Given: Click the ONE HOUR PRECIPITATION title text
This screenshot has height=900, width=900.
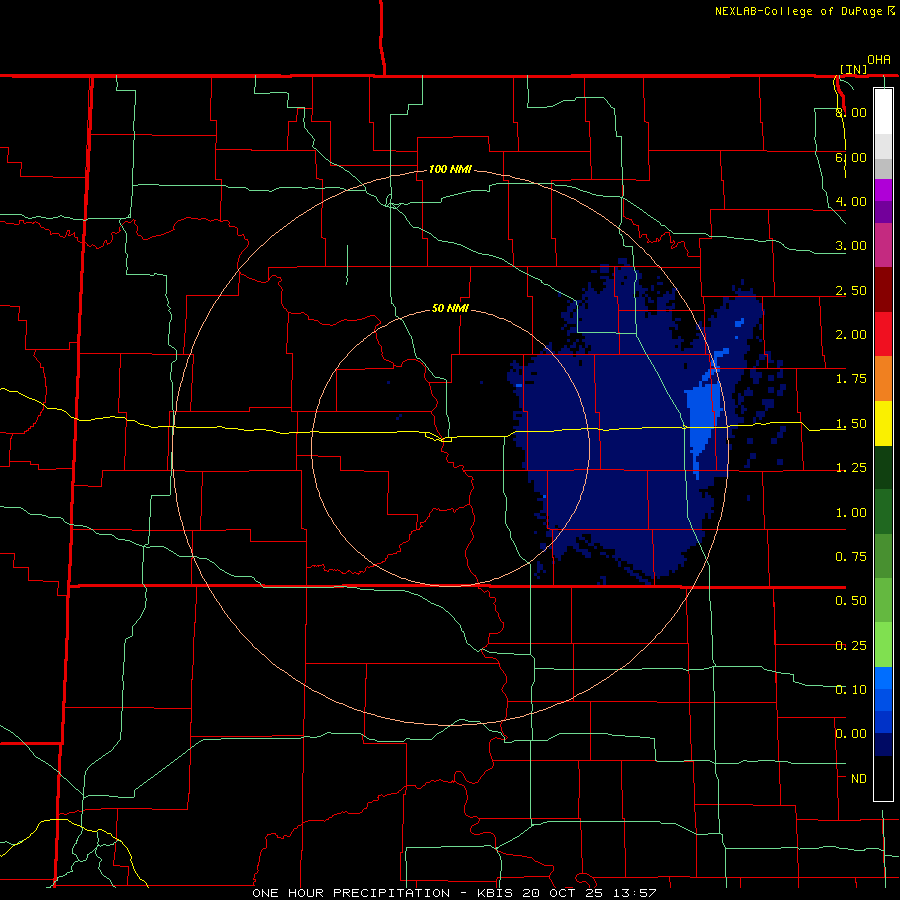Looking at the screenshot, I should point(351,893).
